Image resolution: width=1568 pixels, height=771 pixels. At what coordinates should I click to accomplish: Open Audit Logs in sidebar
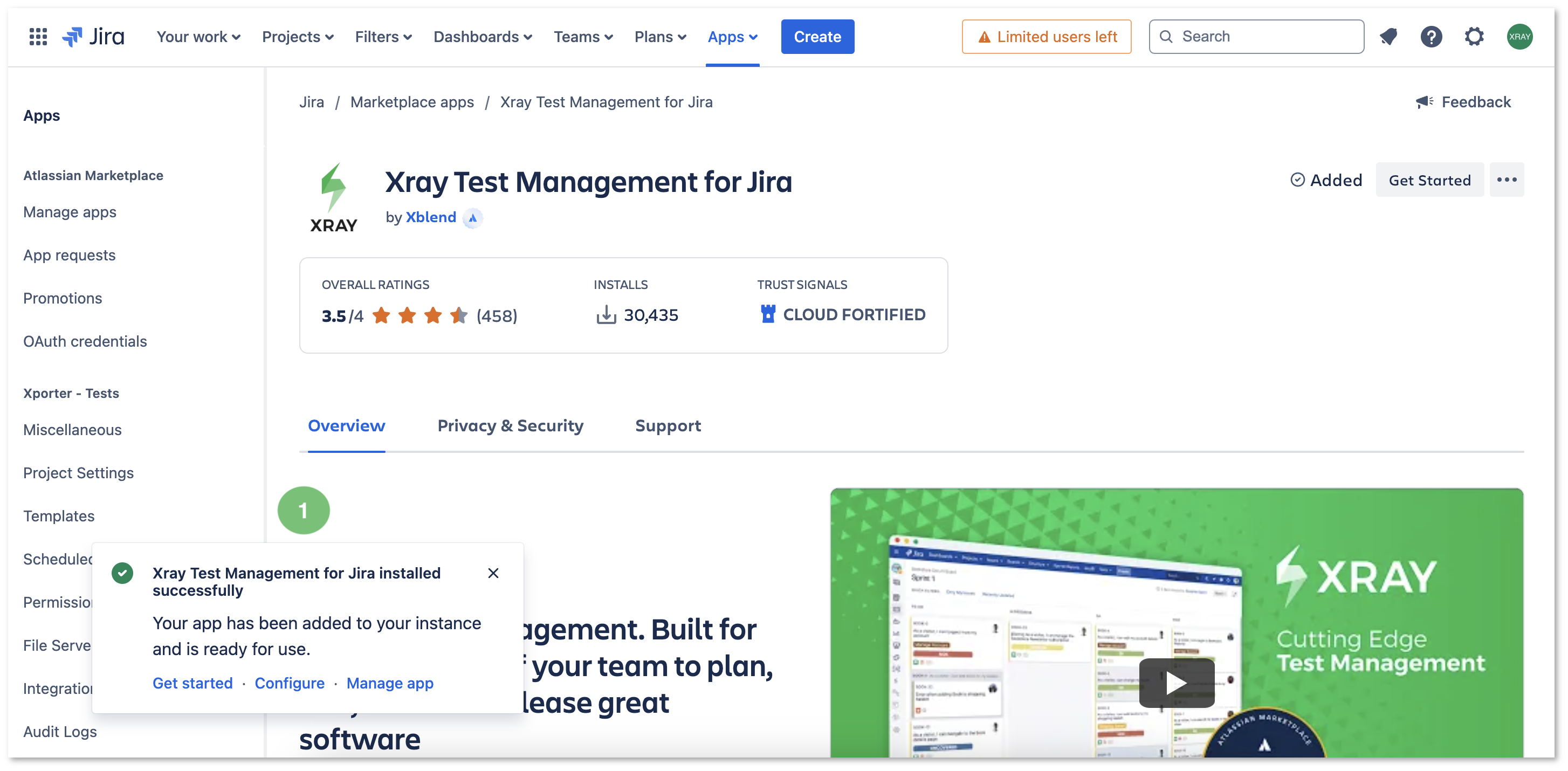pyautogui.click(x=60, y=732)
